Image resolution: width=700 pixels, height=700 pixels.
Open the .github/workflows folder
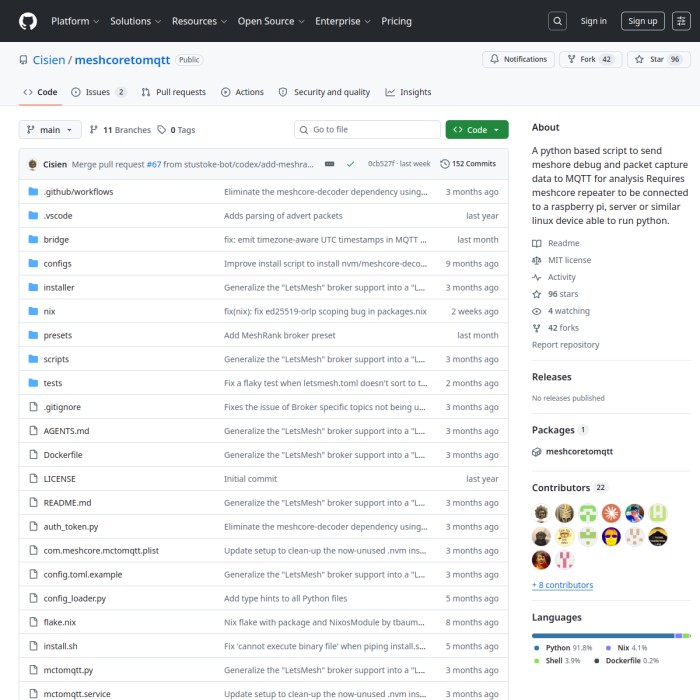[x=79, y=192]
